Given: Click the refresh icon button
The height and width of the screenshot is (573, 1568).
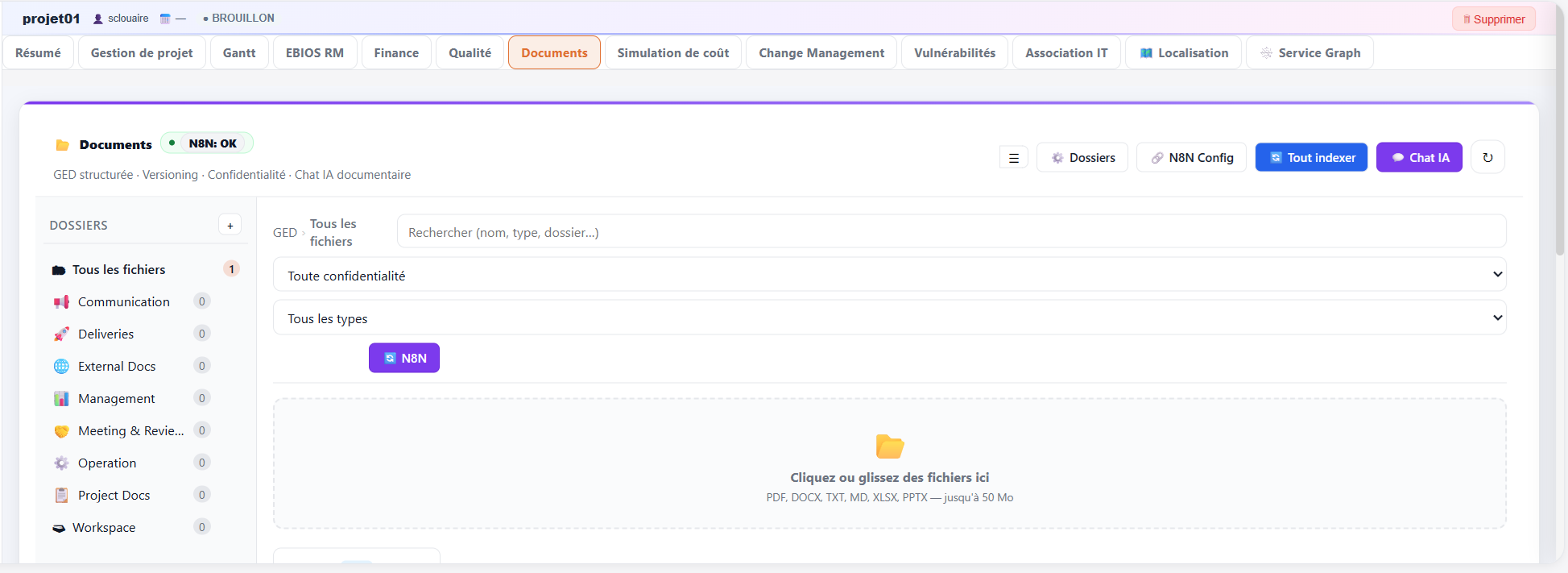Looking at the screenshot, I should coord(1487,157).
